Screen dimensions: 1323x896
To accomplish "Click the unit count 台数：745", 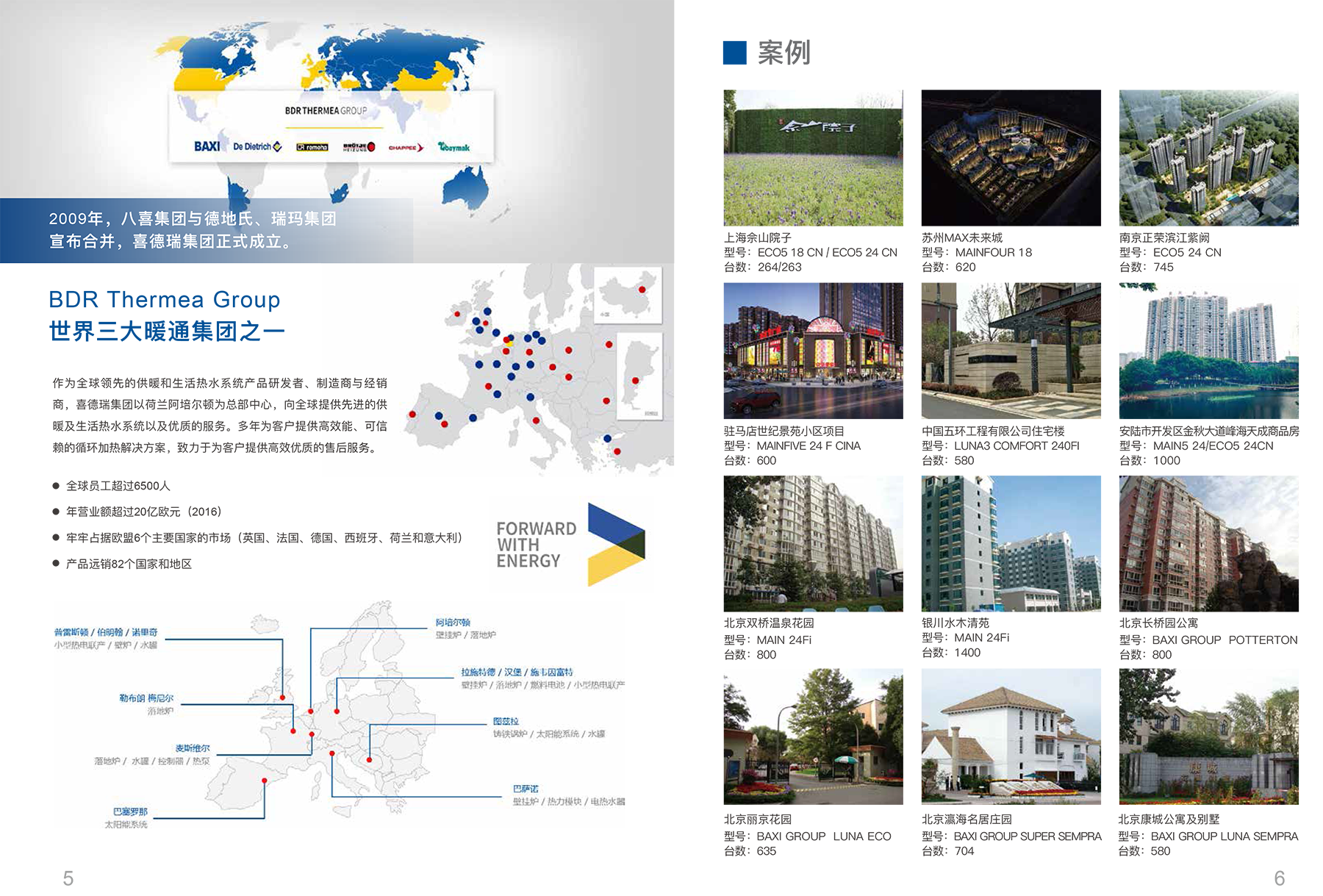I will coord(1146,267).
